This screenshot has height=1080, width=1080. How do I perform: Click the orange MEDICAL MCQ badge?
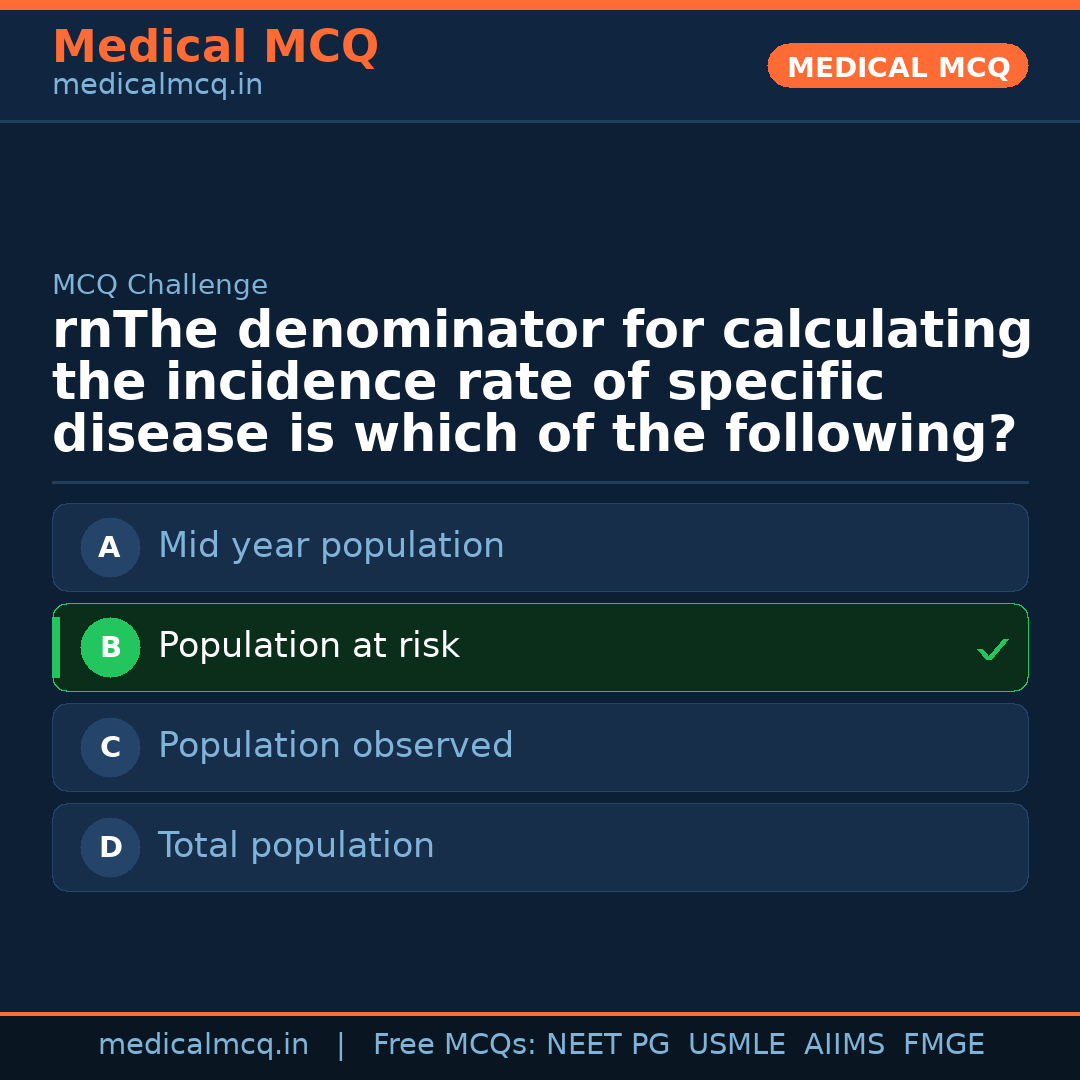[897, 67]
